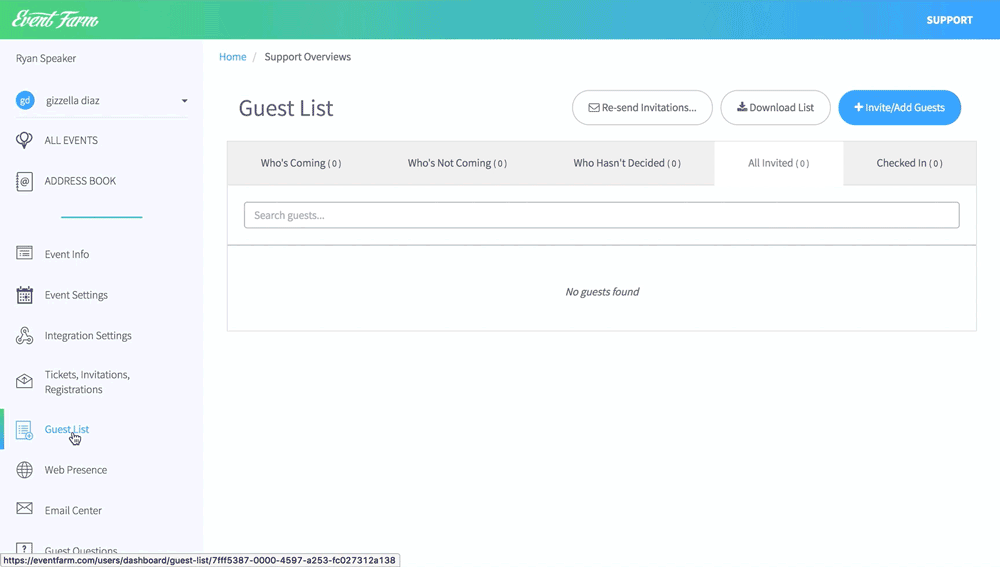
Task: Open ALL EVENTS in sidebar
Action: (x=71, y=140)
